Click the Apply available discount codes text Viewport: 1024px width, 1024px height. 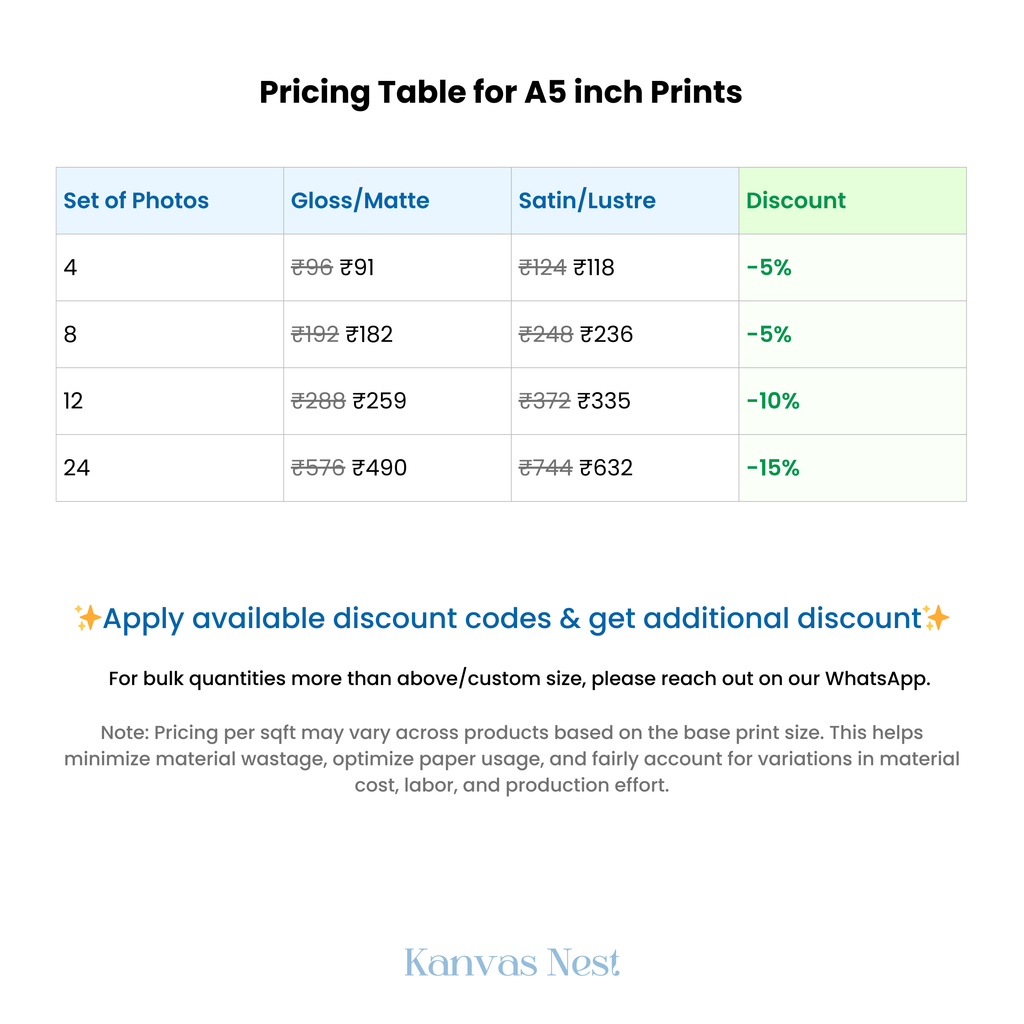click(x=512, y=618)
